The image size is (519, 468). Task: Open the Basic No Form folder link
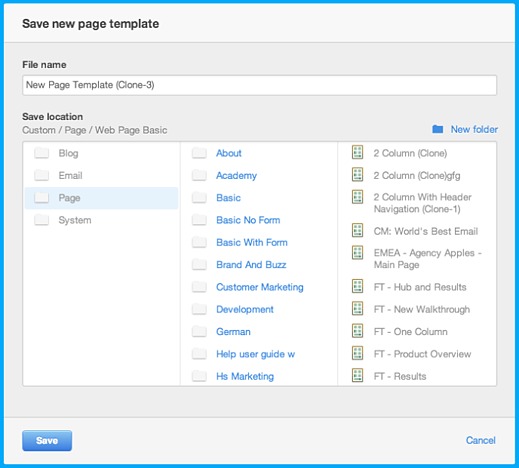[248, 220]
